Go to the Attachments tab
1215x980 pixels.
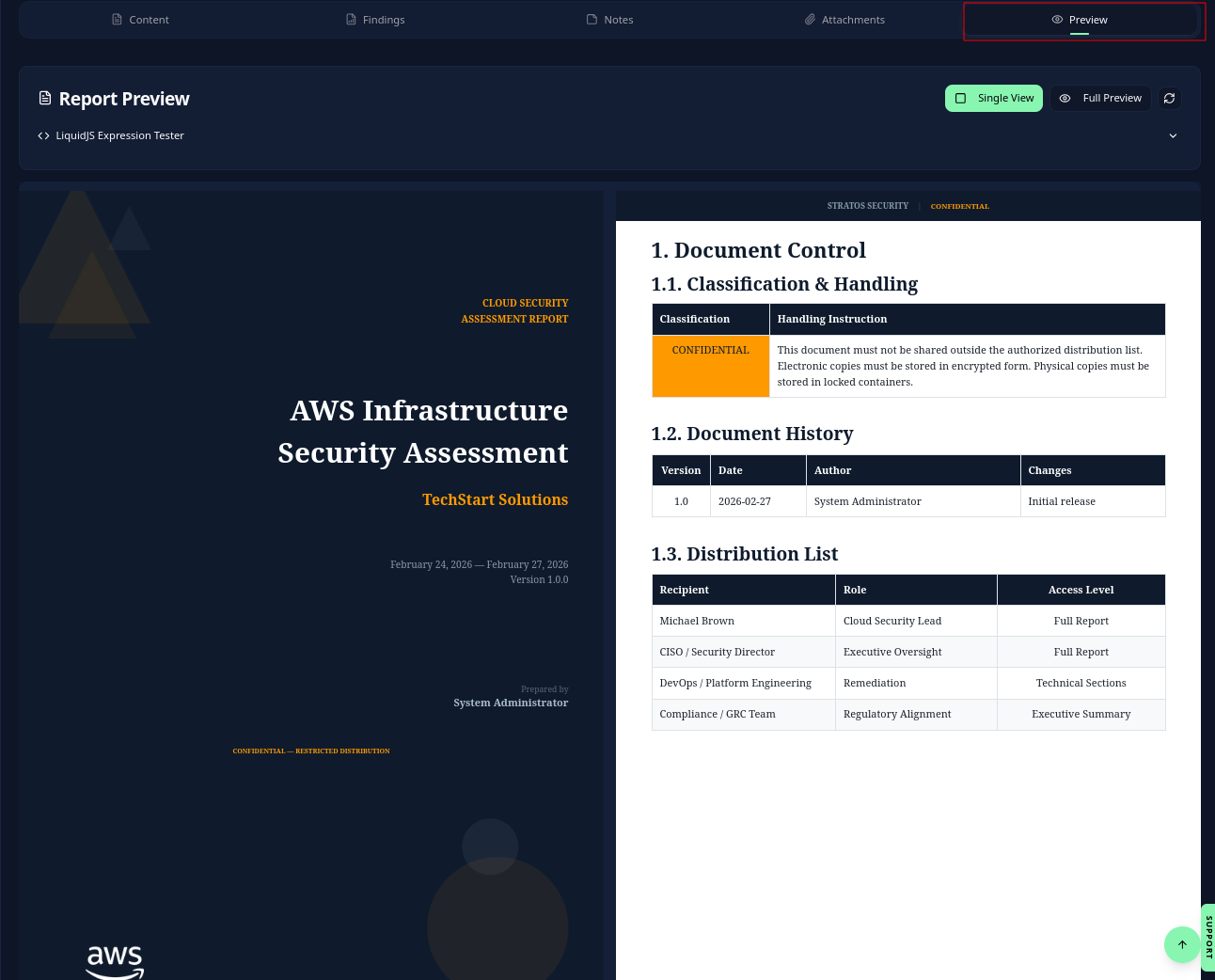pyautogui.click(x=844, y=20)
